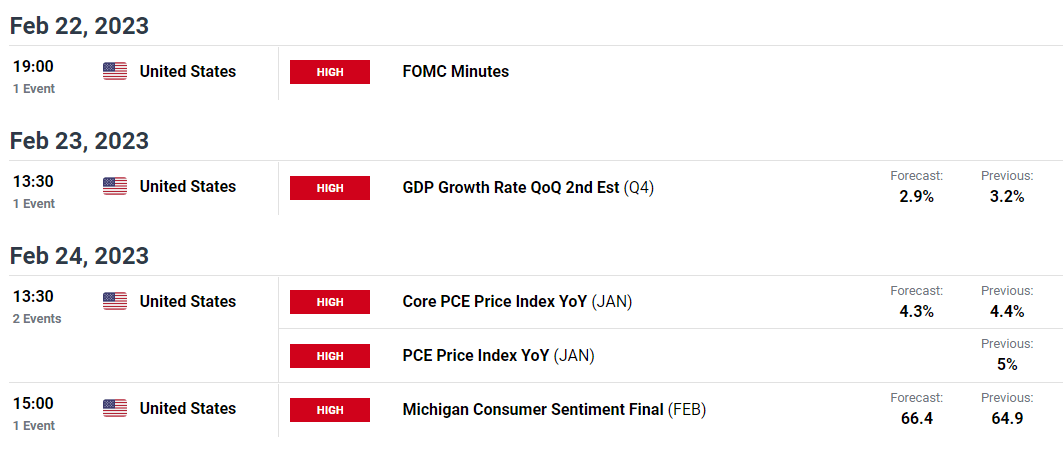Viewport: 1063px width, 453px height.
Task: Expand the 13:30 slot showing 2 Events
Action: (37, 307)
